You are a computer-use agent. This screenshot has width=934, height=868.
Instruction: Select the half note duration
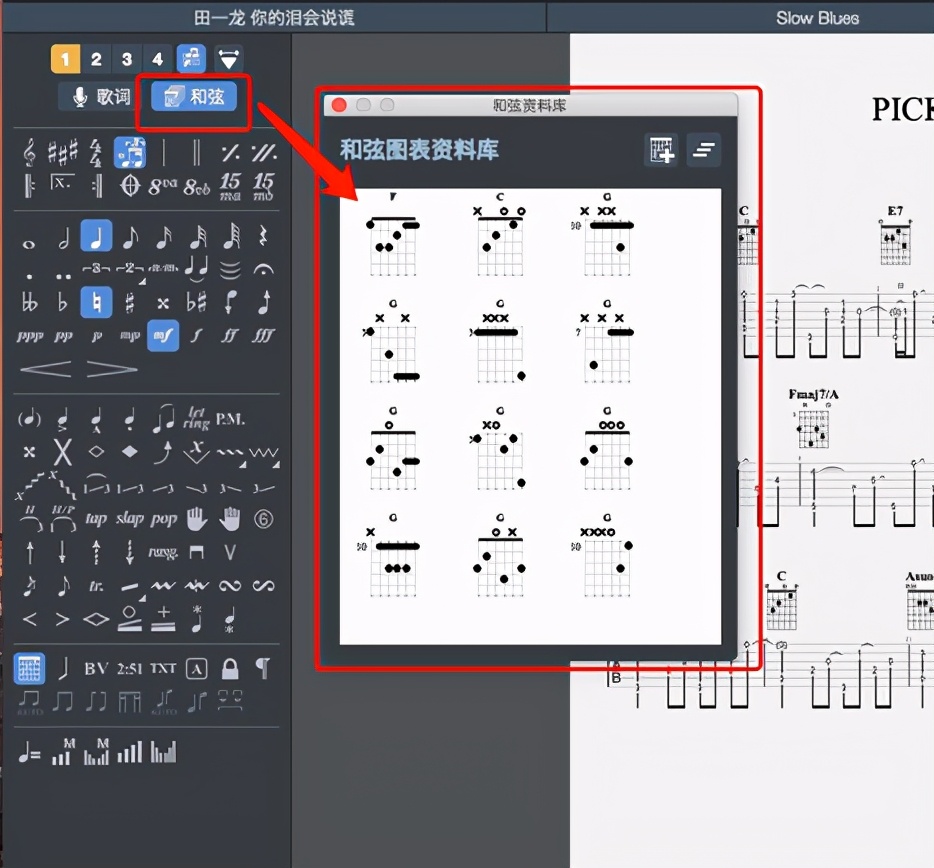coord(63,237)
